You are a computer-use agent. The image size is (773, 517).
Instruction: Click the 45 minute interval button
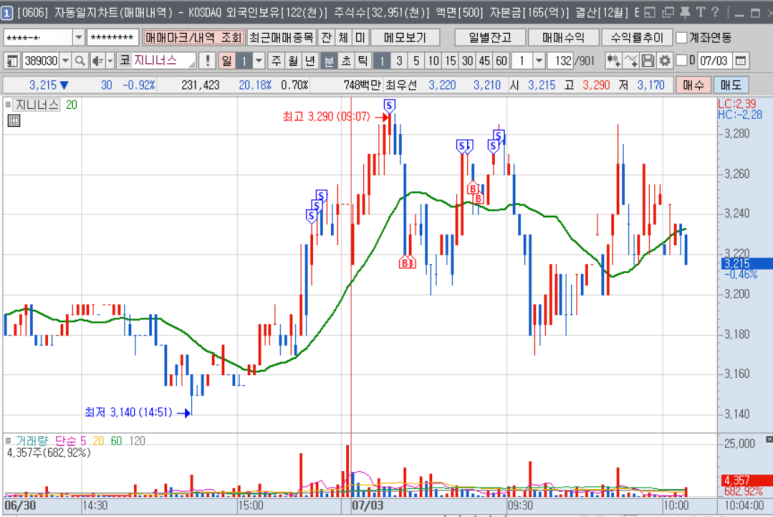tap(485, 61)
